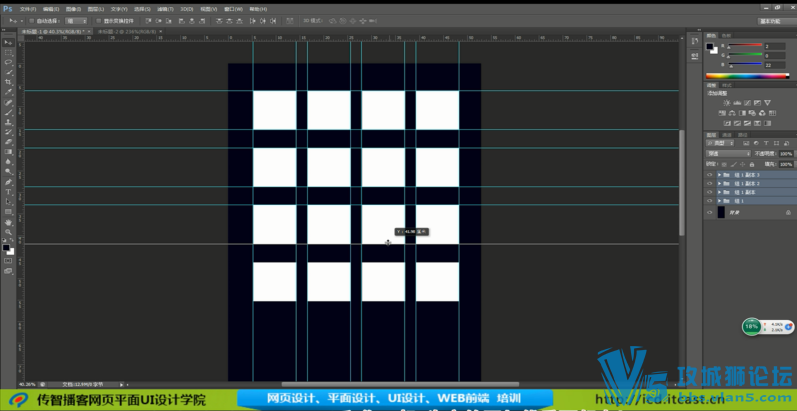Image resolution: width=797 pixels, height=411 pixels.
Task: Open the 文件(F) menu
Action: pyautogui.click(x=27, y=9)
